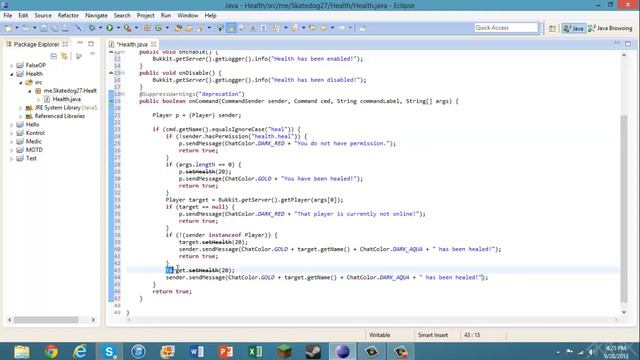The height and width of the screenshot is (360, 640).
Task: Click the Back navigation arrow toolbar icon
Action: tap(324, 28)
